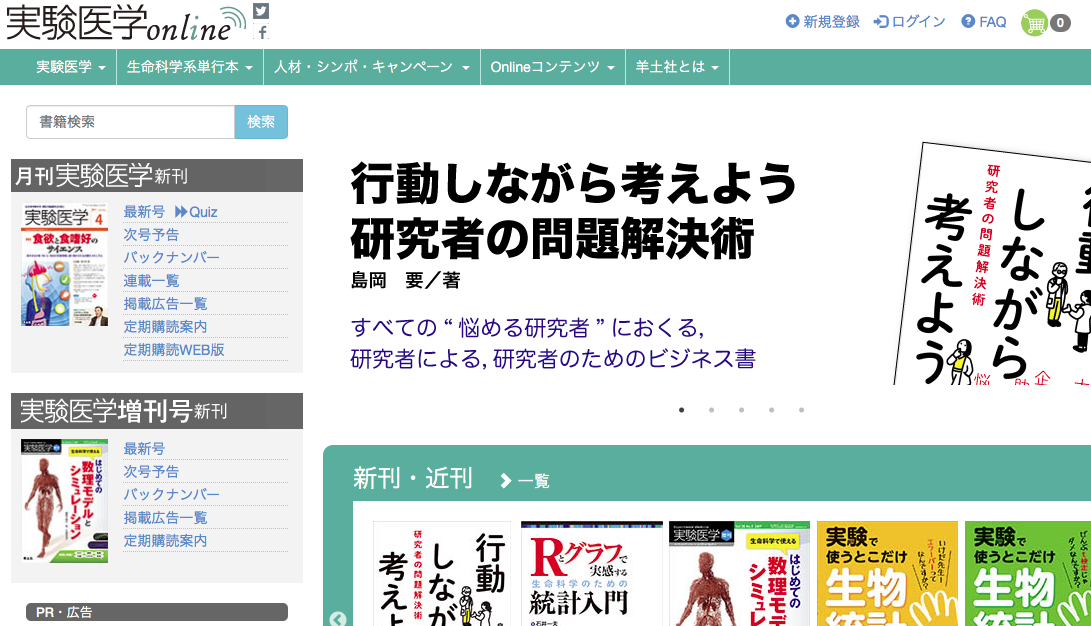The image size is (1091, 626).
Task: Open the Twitter icon link
Action: (x=261, y=11)
